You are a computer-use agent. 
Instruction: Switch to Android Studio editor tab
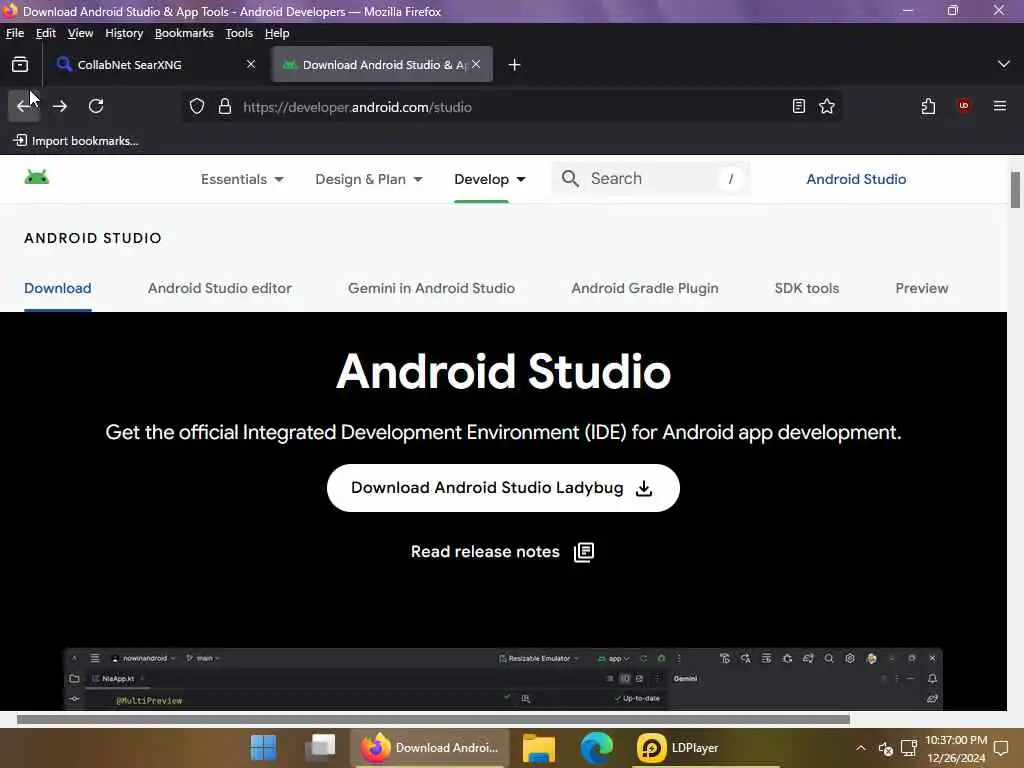click(219, 288)
